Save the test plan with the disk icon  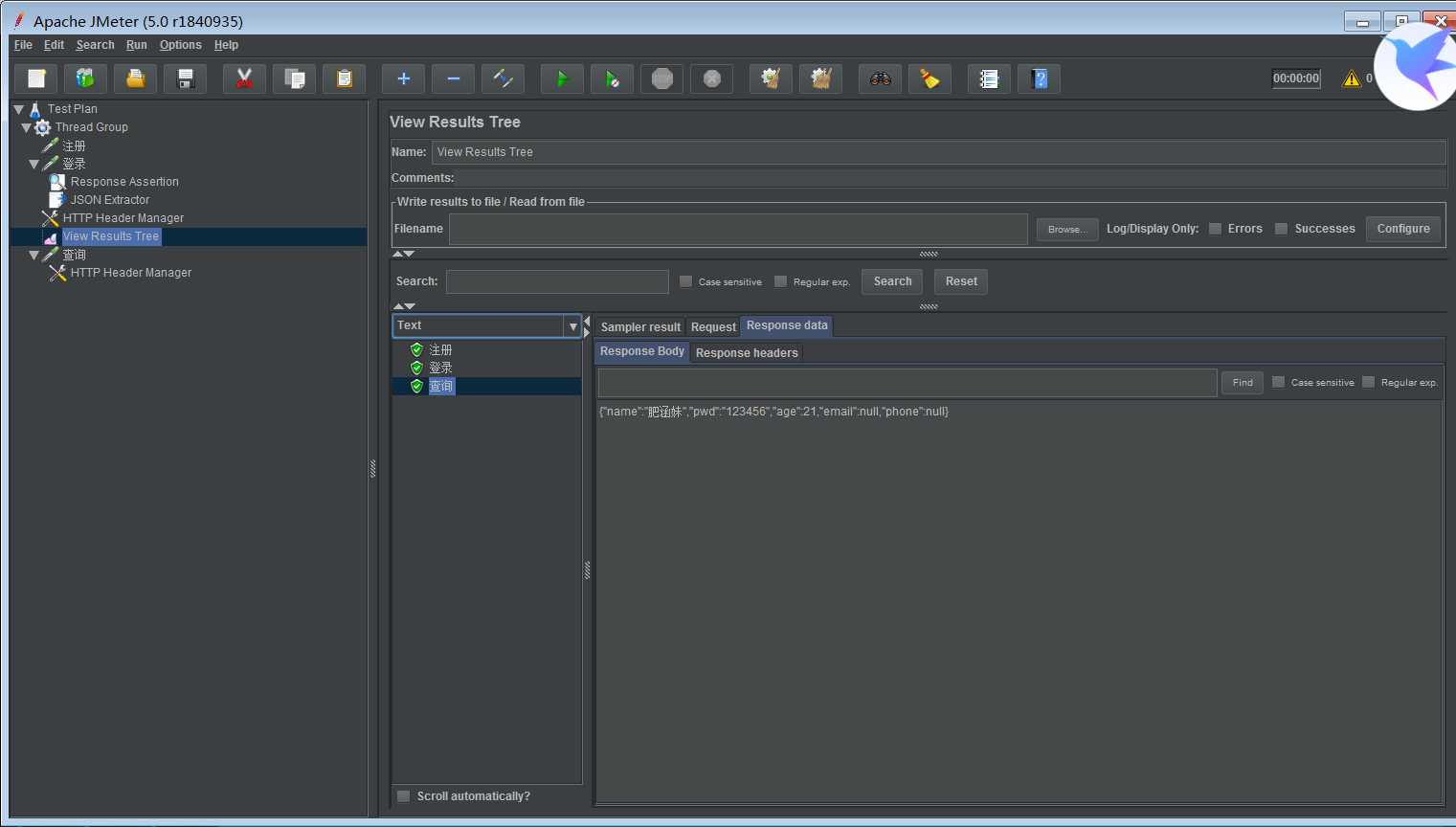(x=186, y=78)
